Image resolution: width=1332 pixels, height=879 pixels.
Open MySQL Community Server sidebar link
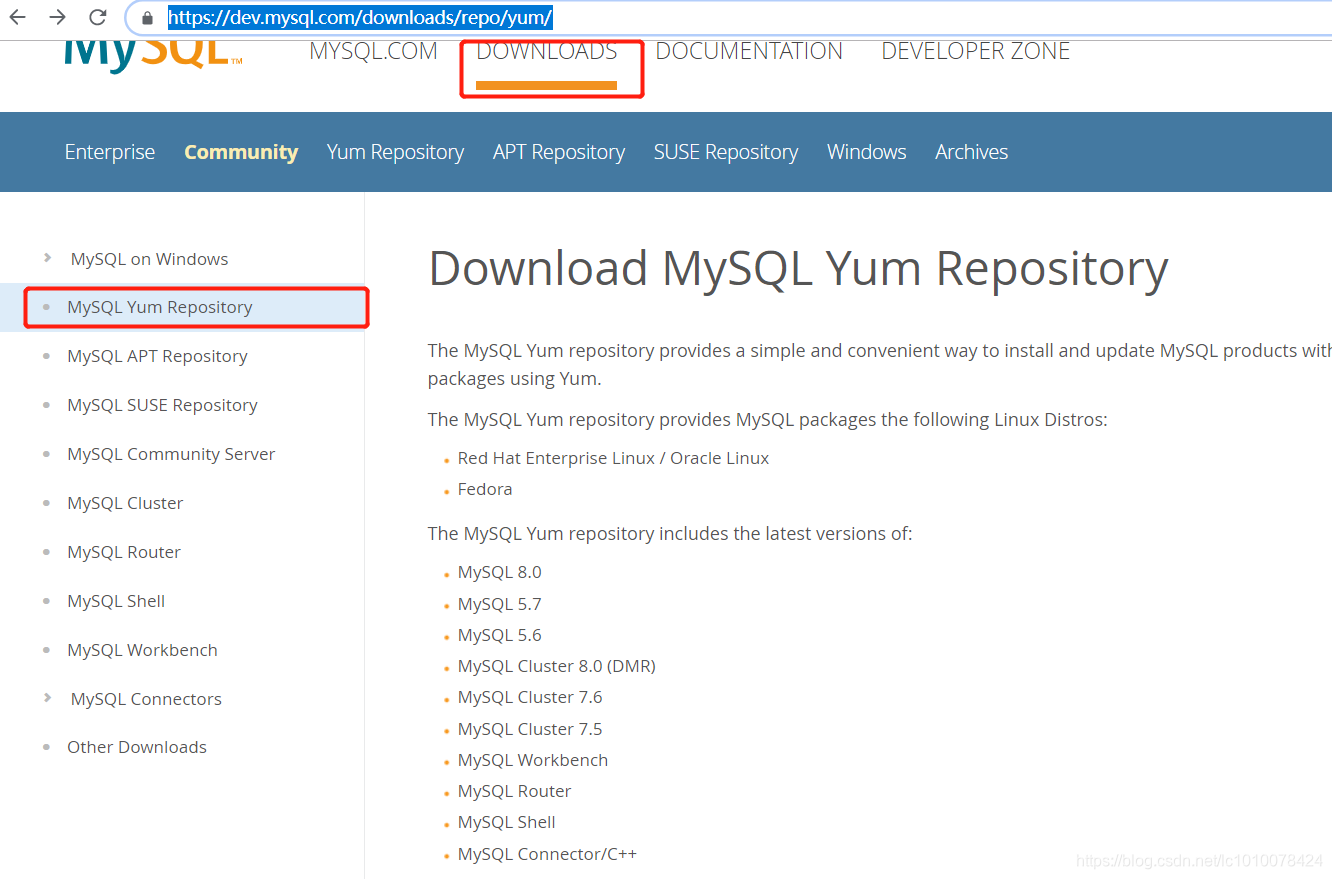pyautogui.click(x=171, y=454)
